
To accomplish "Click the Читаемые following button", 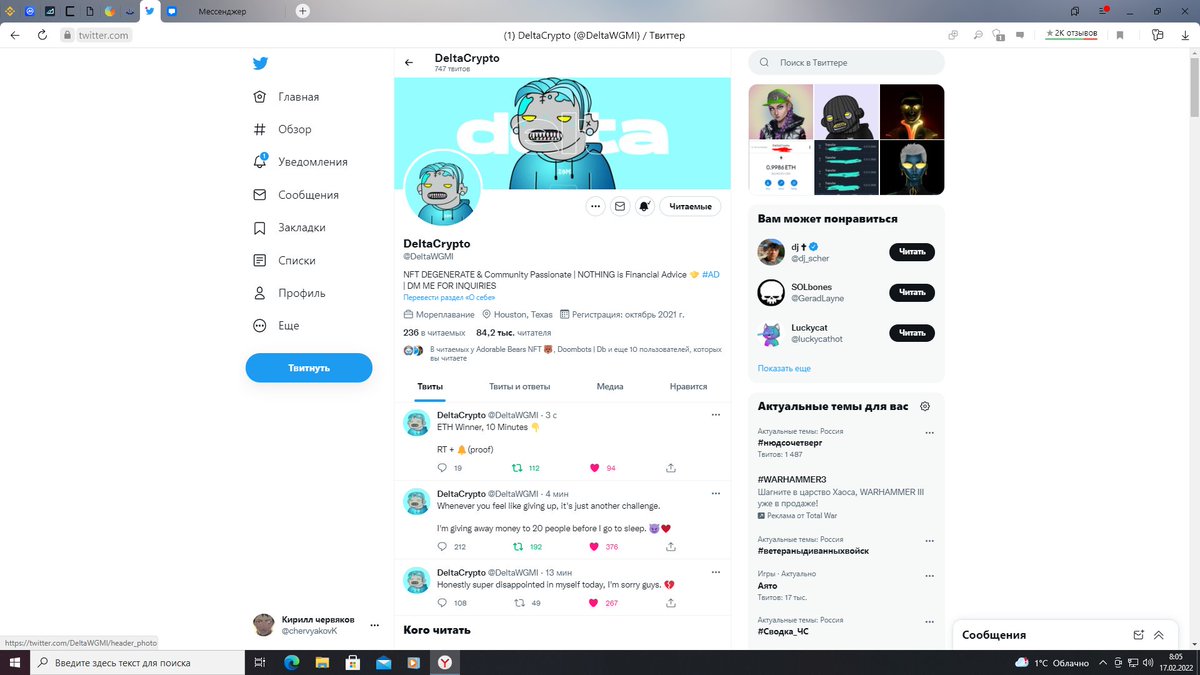I will [x=691, y=206].
